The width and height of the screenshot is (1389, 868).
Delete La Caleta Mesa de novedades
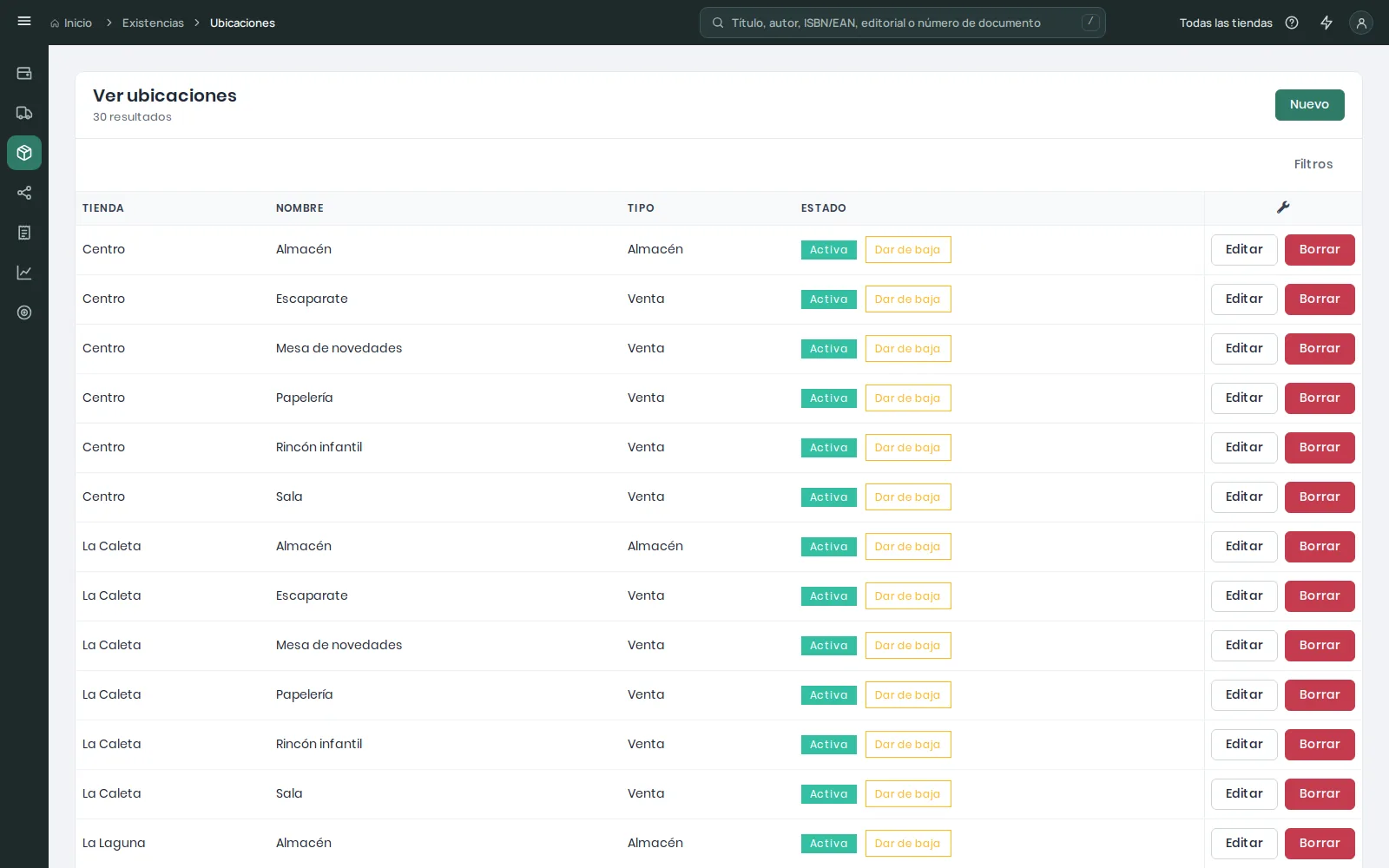pyautogui.click(x=1320, y=646)
